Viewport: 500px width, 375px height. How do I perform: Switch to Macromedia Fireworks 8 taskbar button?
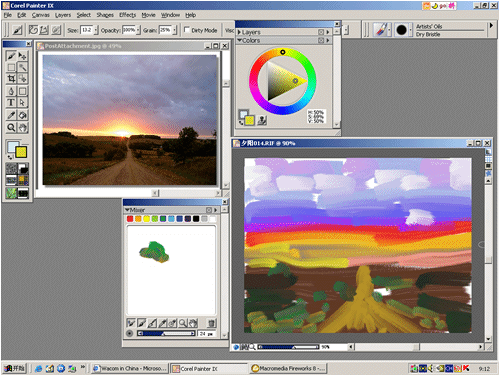point(288,368)
